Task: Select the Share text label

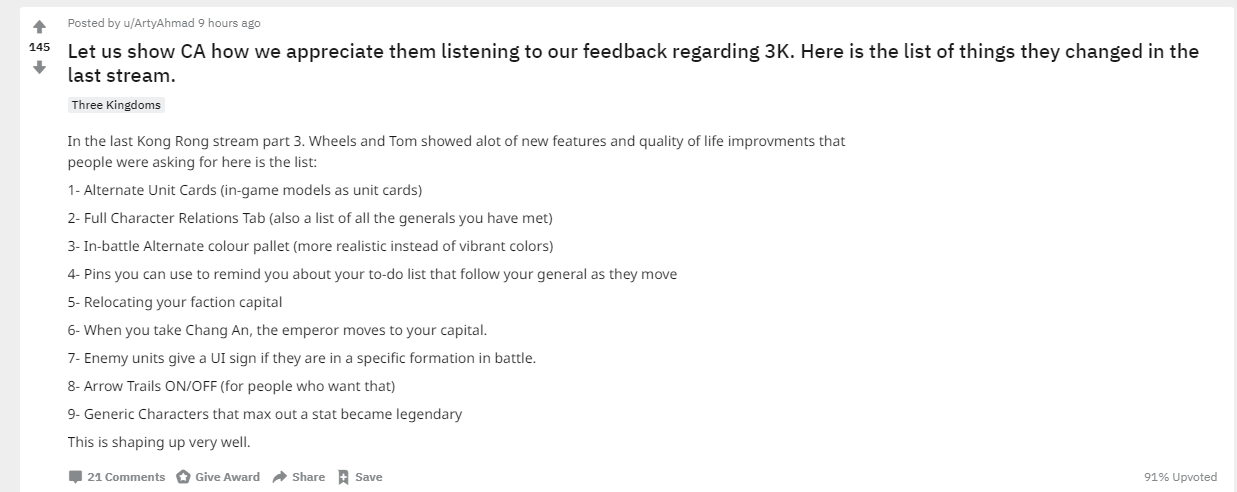Action: coord(308,477)
